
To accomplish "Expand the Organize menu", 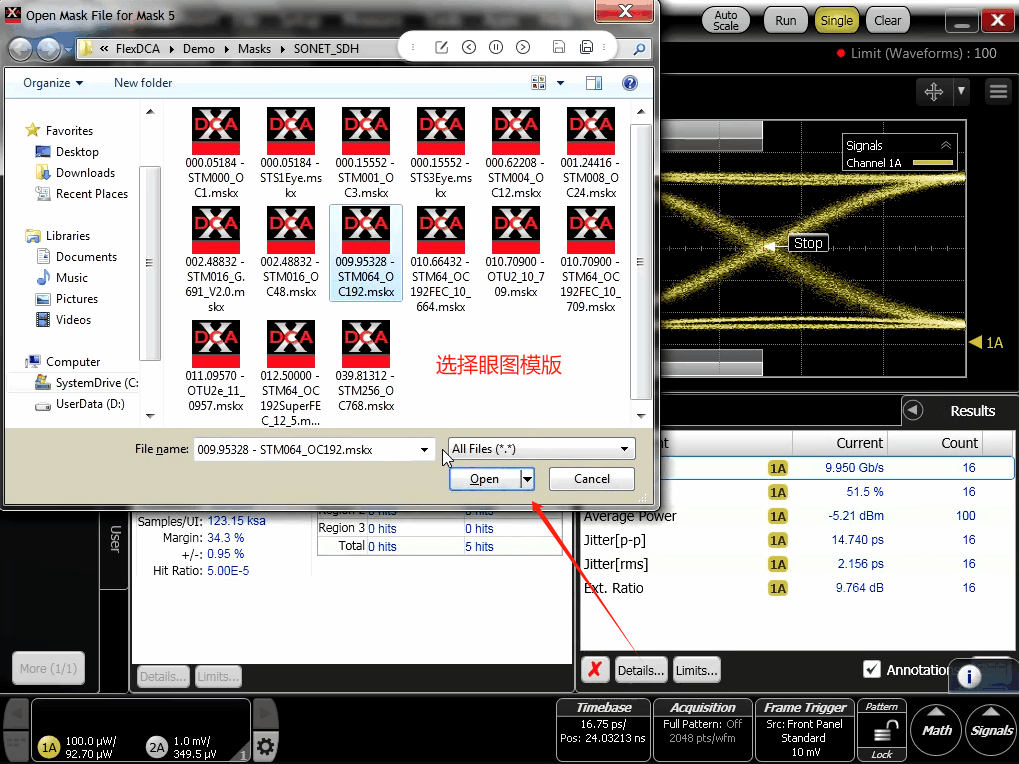I will [53, 83].
